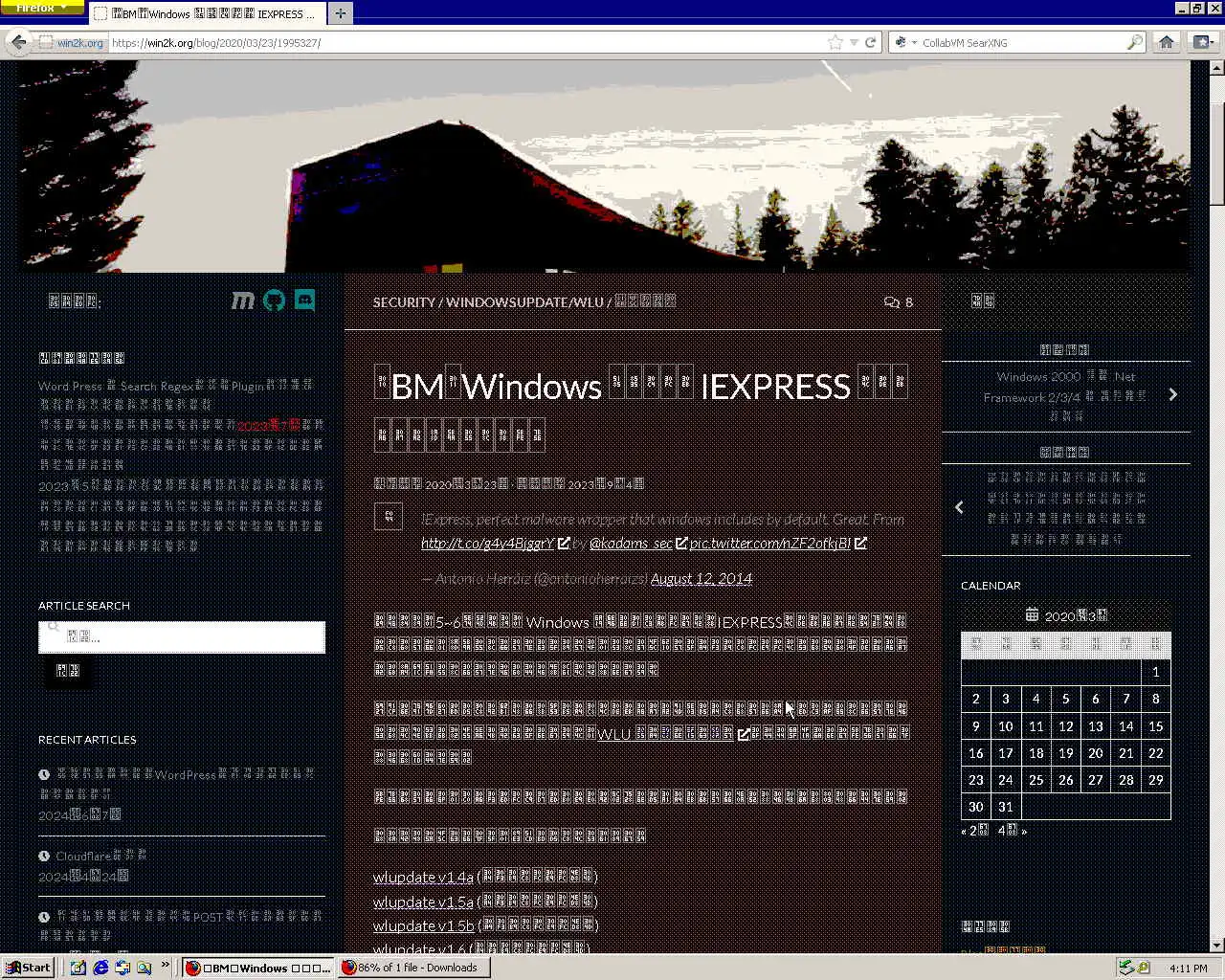Open the URL history dropdown arrow
The image size is (1225, 980).
point(854,42)
